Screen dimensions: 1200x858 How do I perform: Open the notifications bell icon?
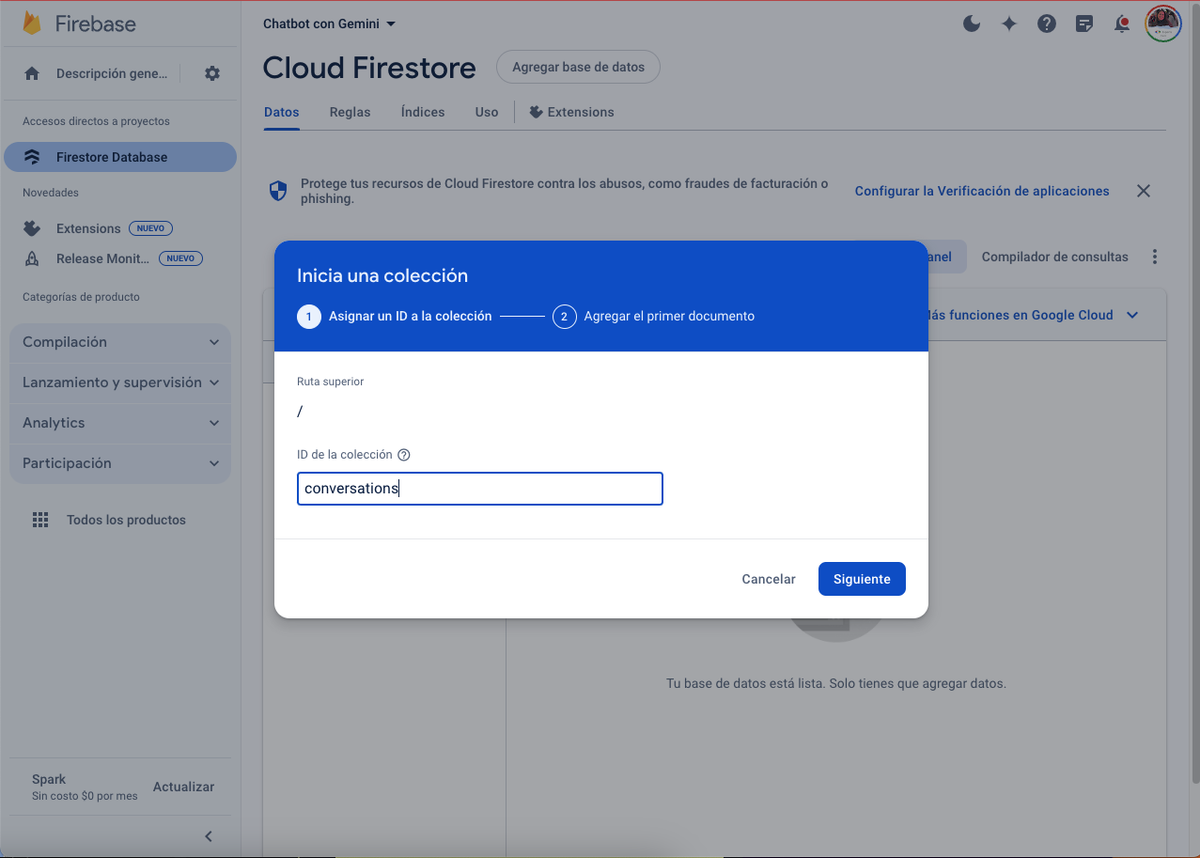[x=1122, y=24]
